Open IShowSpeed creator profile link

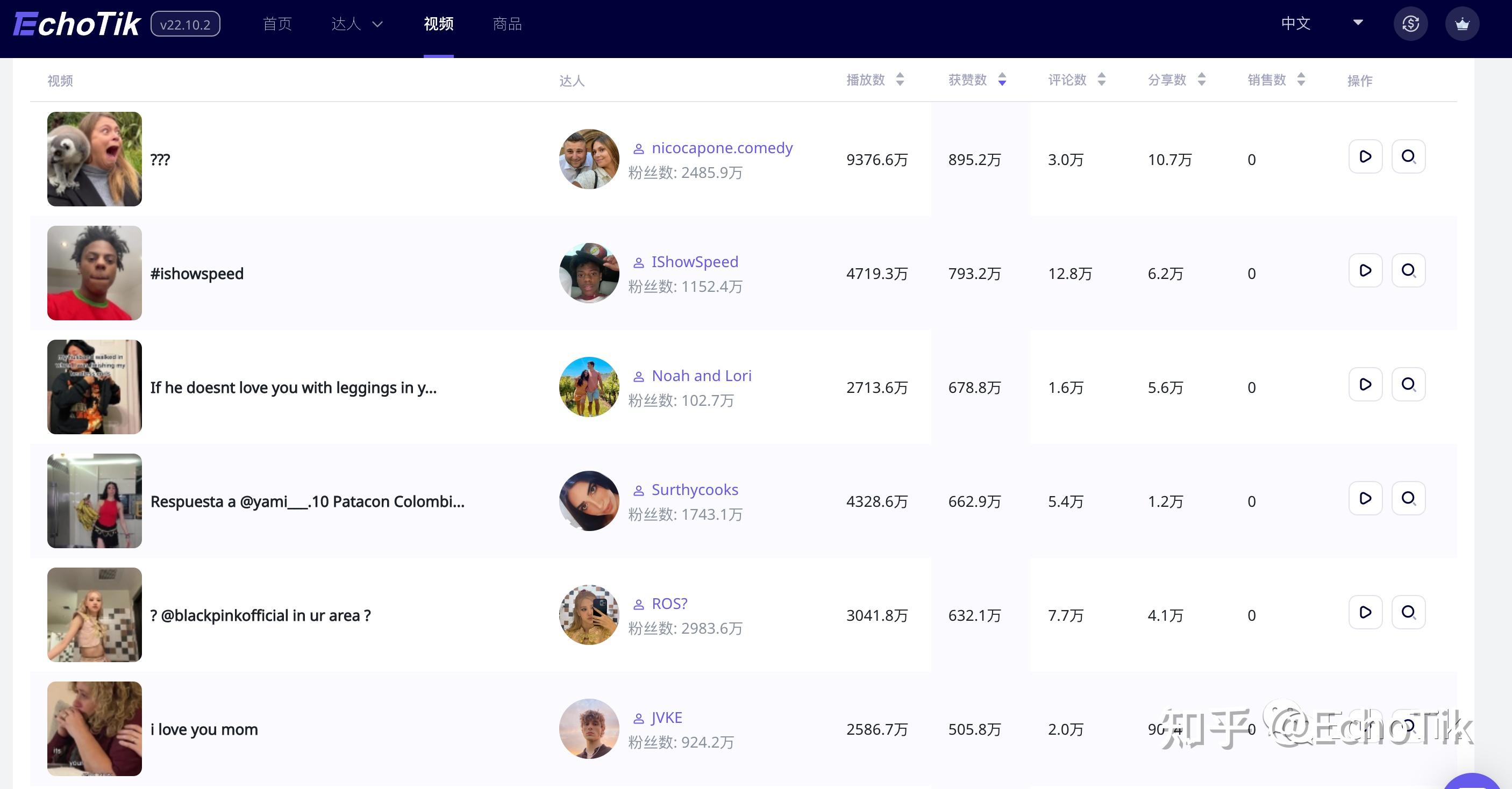[694, 262]
